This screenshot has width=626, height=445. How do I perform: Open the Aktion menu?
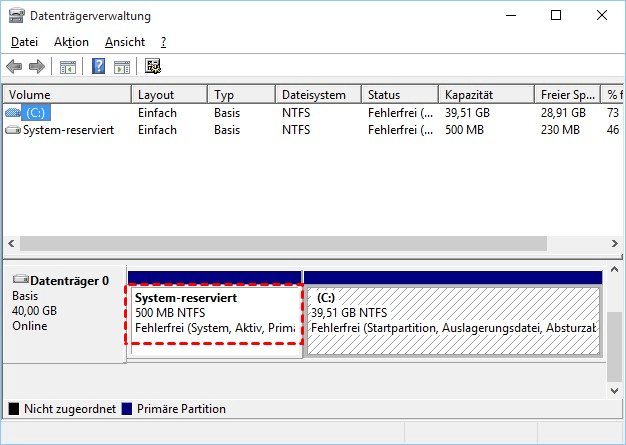click(71, 42)
